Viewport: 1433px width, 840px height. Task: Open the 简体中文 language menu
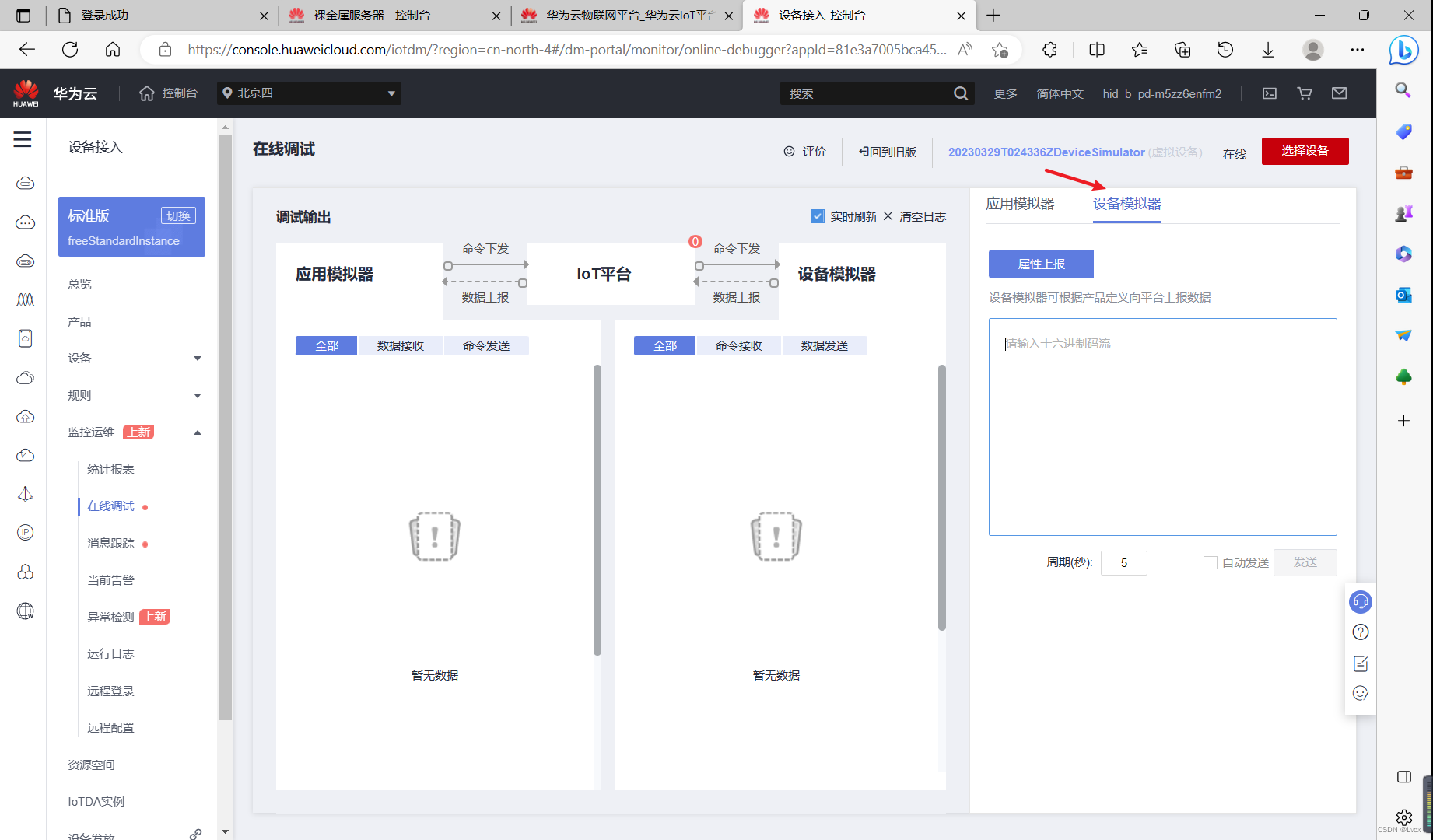click(x=1060, y=93)
